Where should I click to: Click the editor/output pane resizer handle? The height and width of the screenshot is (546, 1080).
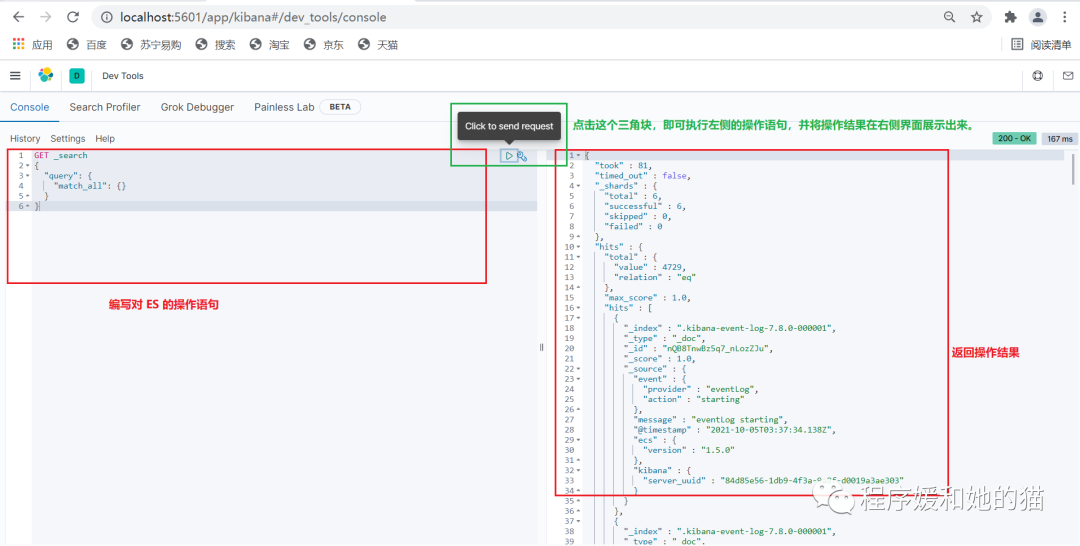coord(541,348)
